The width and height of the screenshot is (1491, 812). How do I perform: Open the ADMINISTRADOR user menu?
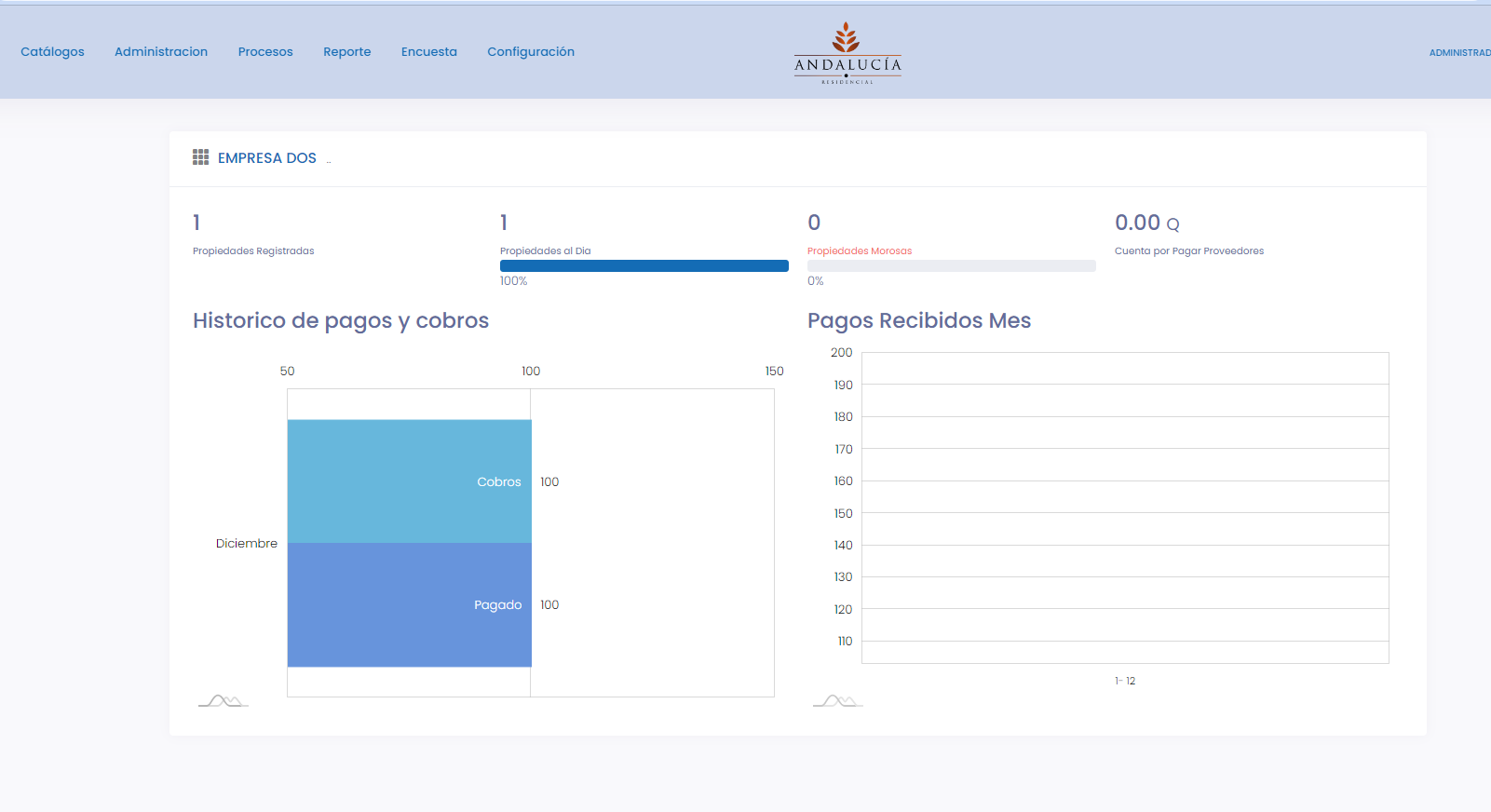tap(1459, 53)
